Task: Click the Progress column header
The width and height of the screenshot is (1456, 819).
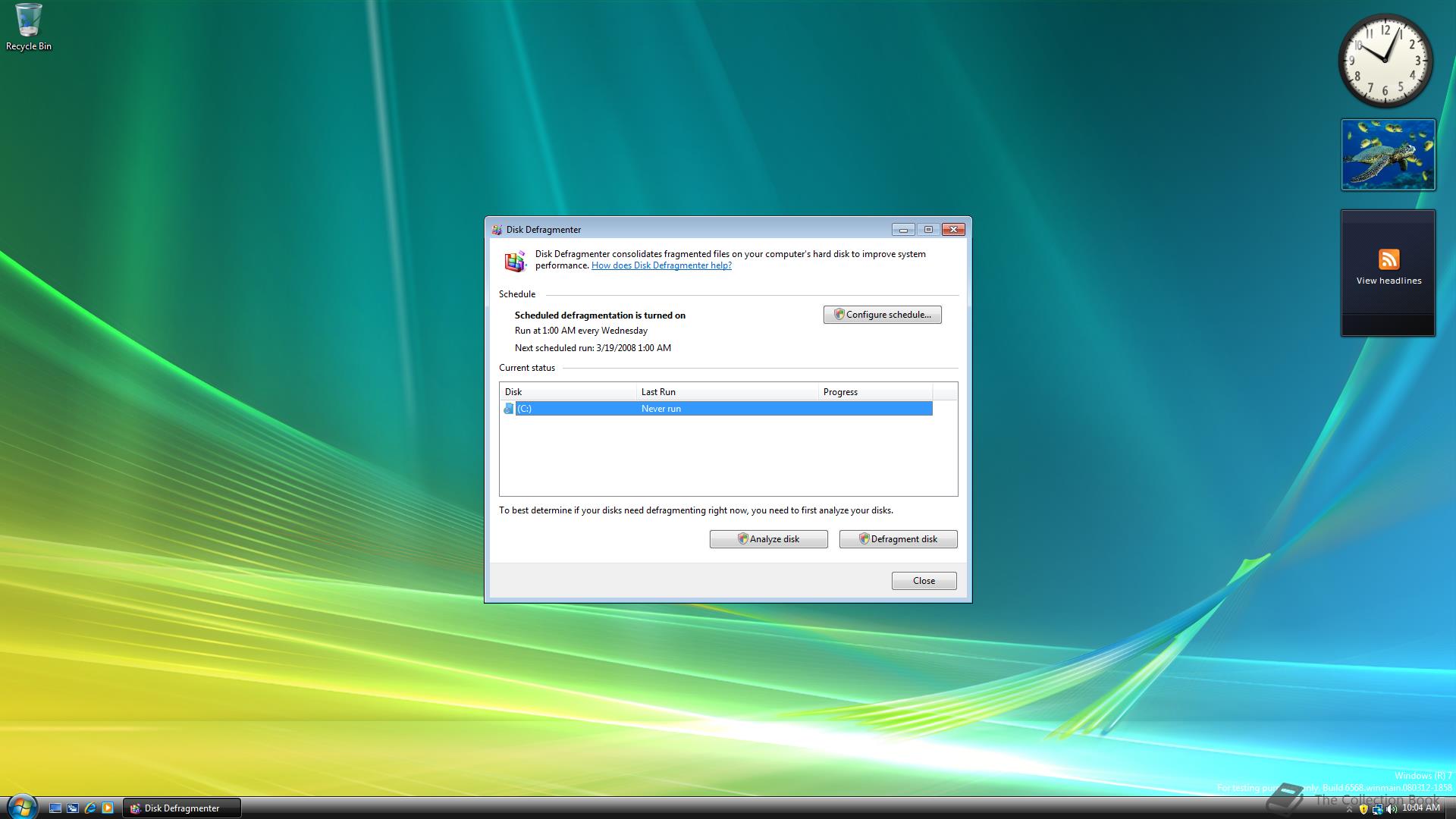Action: pyautogui.click(x=875, y=392)
